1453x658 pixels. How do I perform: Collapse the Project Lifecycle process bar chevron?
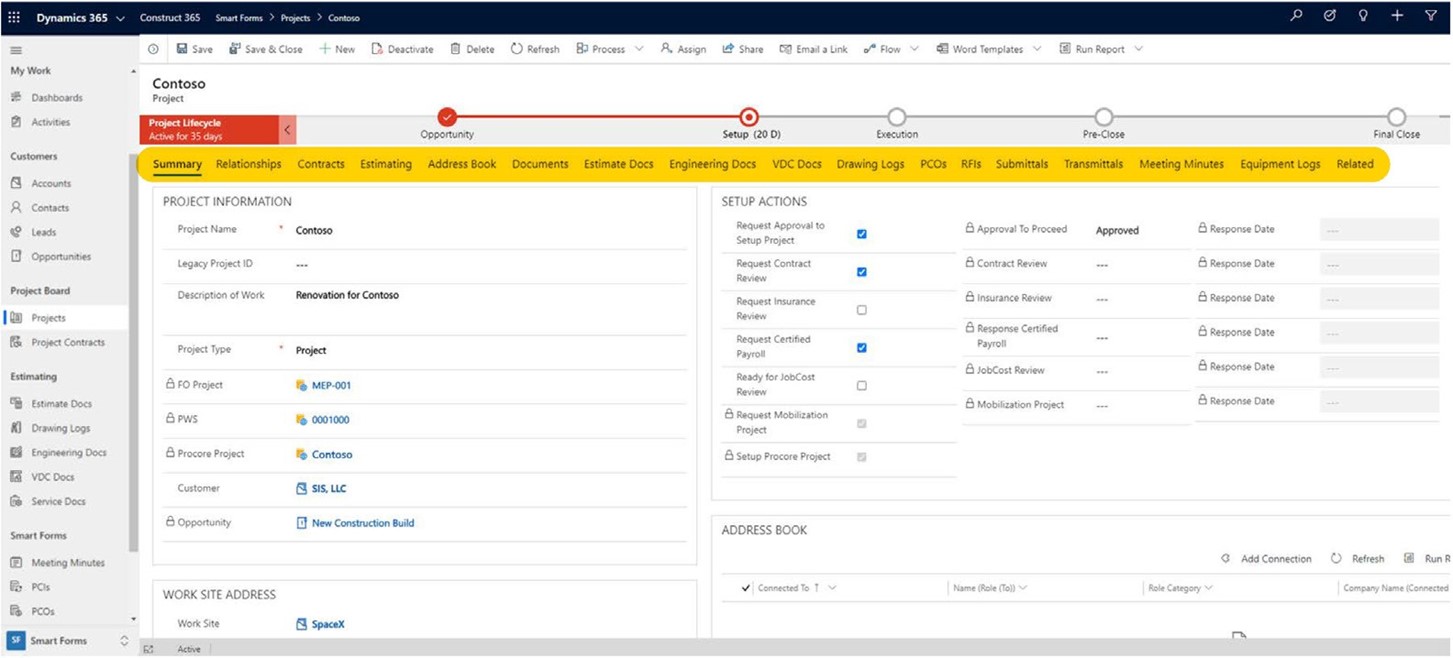288,130
